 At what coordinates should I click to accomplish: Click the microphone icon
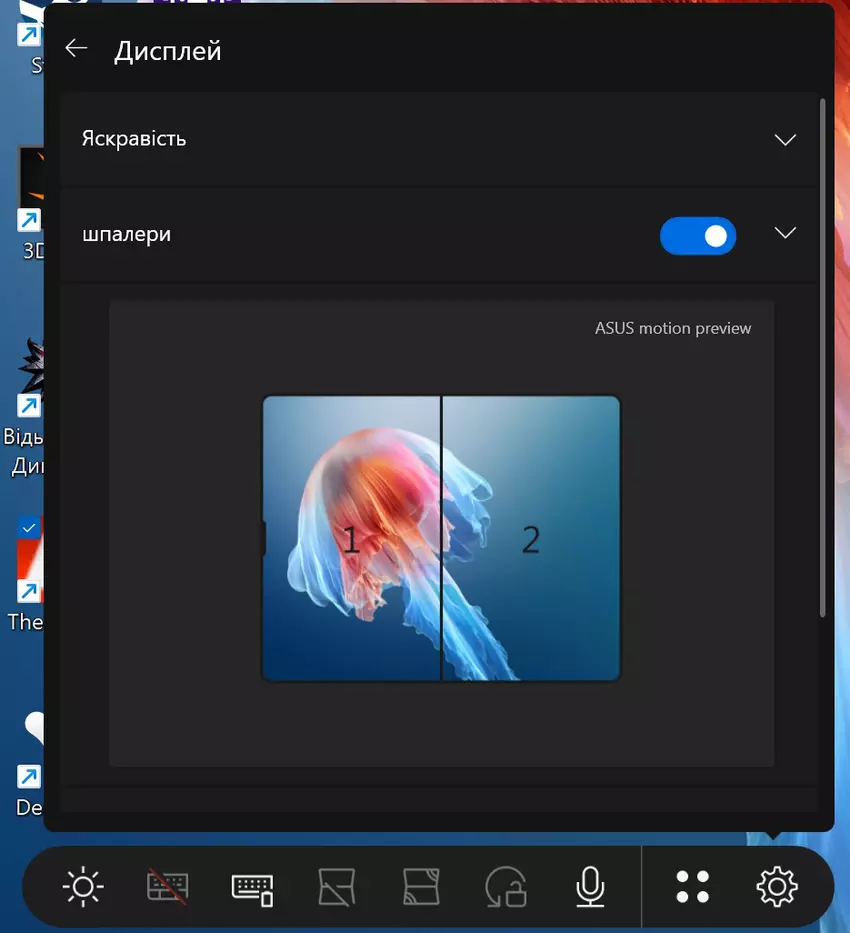tap(590, 886)
